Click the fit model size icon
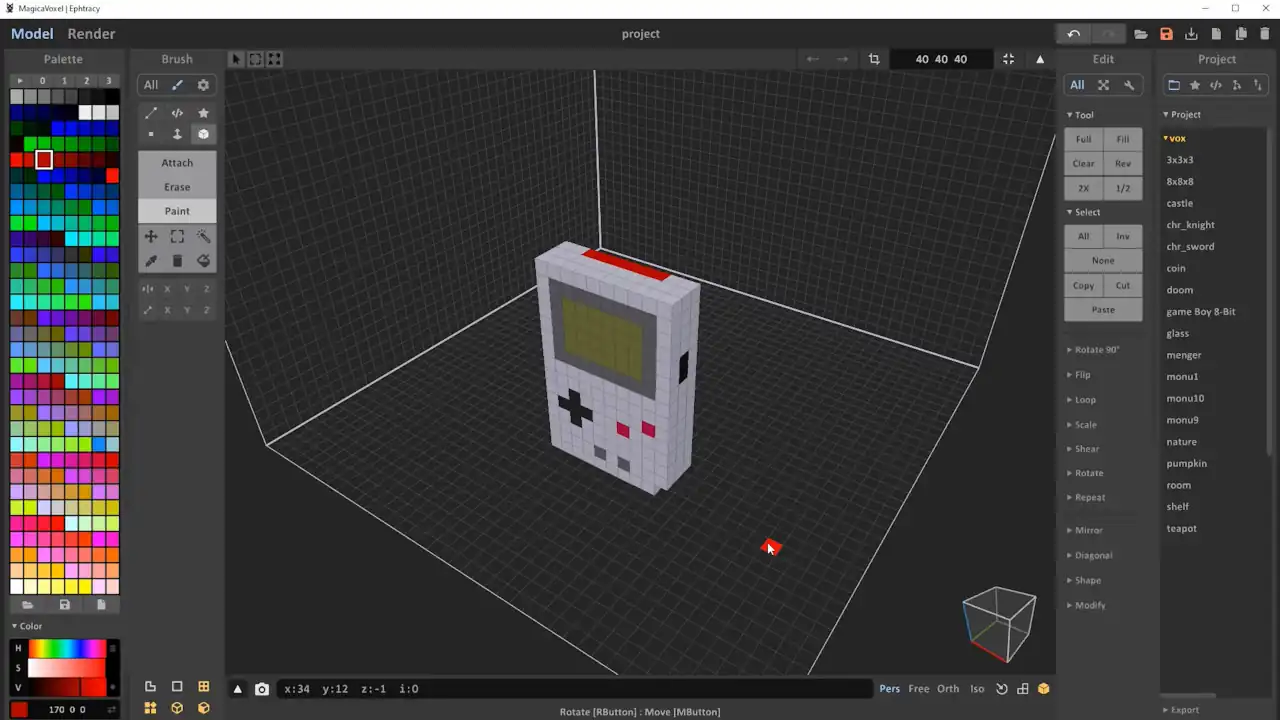1280x720 pixels. tap(1008, 59)
